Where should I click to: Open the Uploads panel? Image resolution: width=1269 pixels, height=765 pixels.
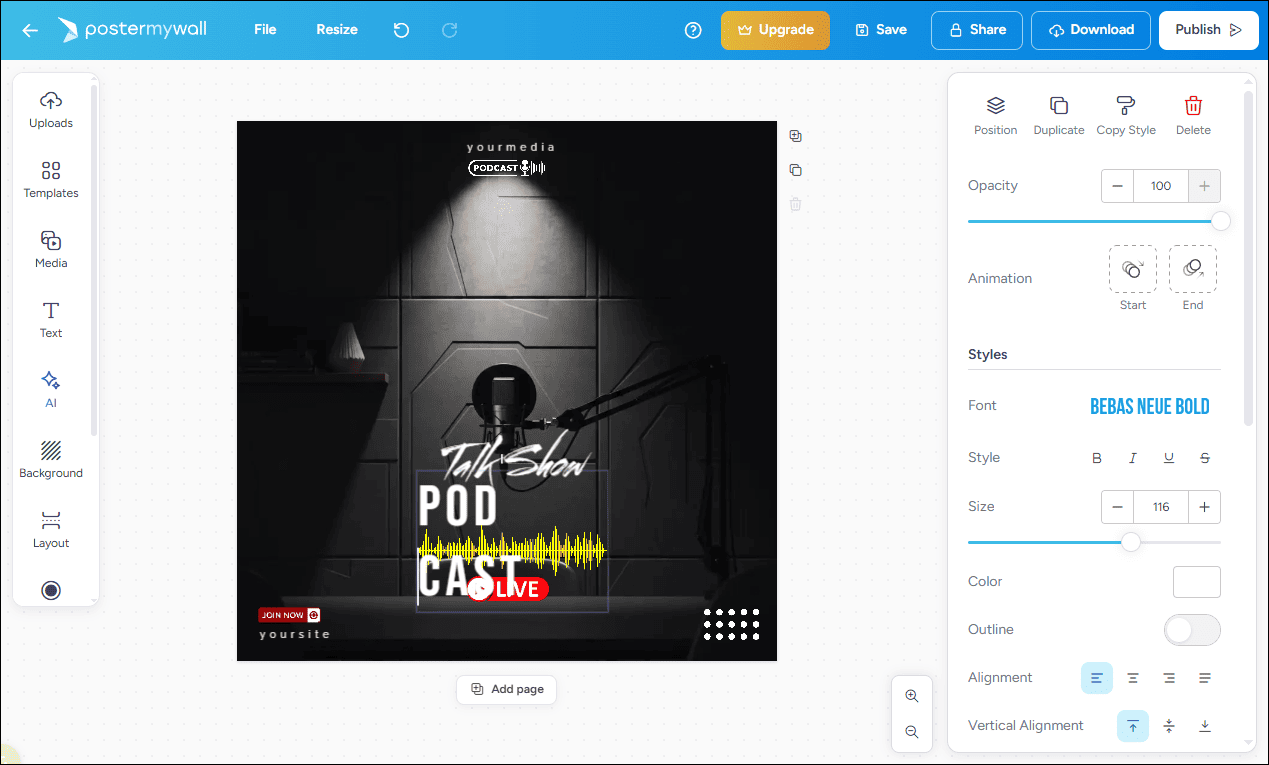coord(50,109)
